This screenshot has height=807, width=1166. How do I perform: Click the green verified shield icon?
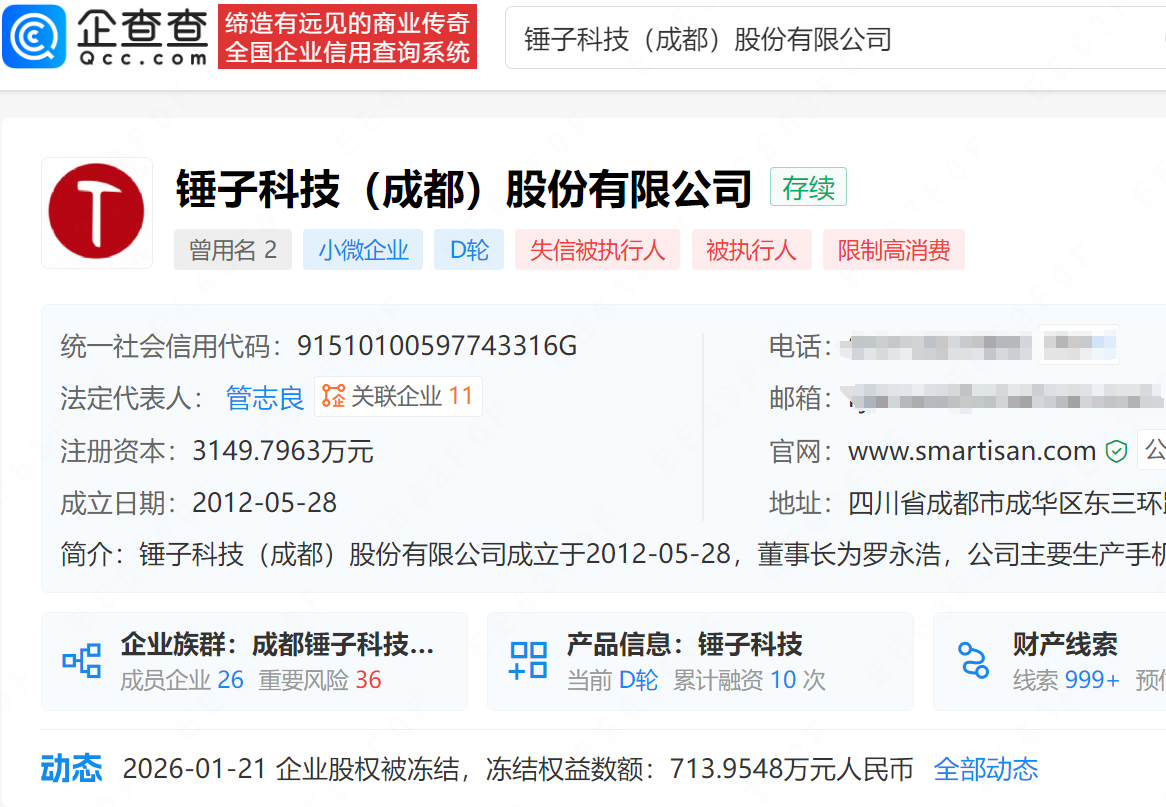tap(1116, 452)
